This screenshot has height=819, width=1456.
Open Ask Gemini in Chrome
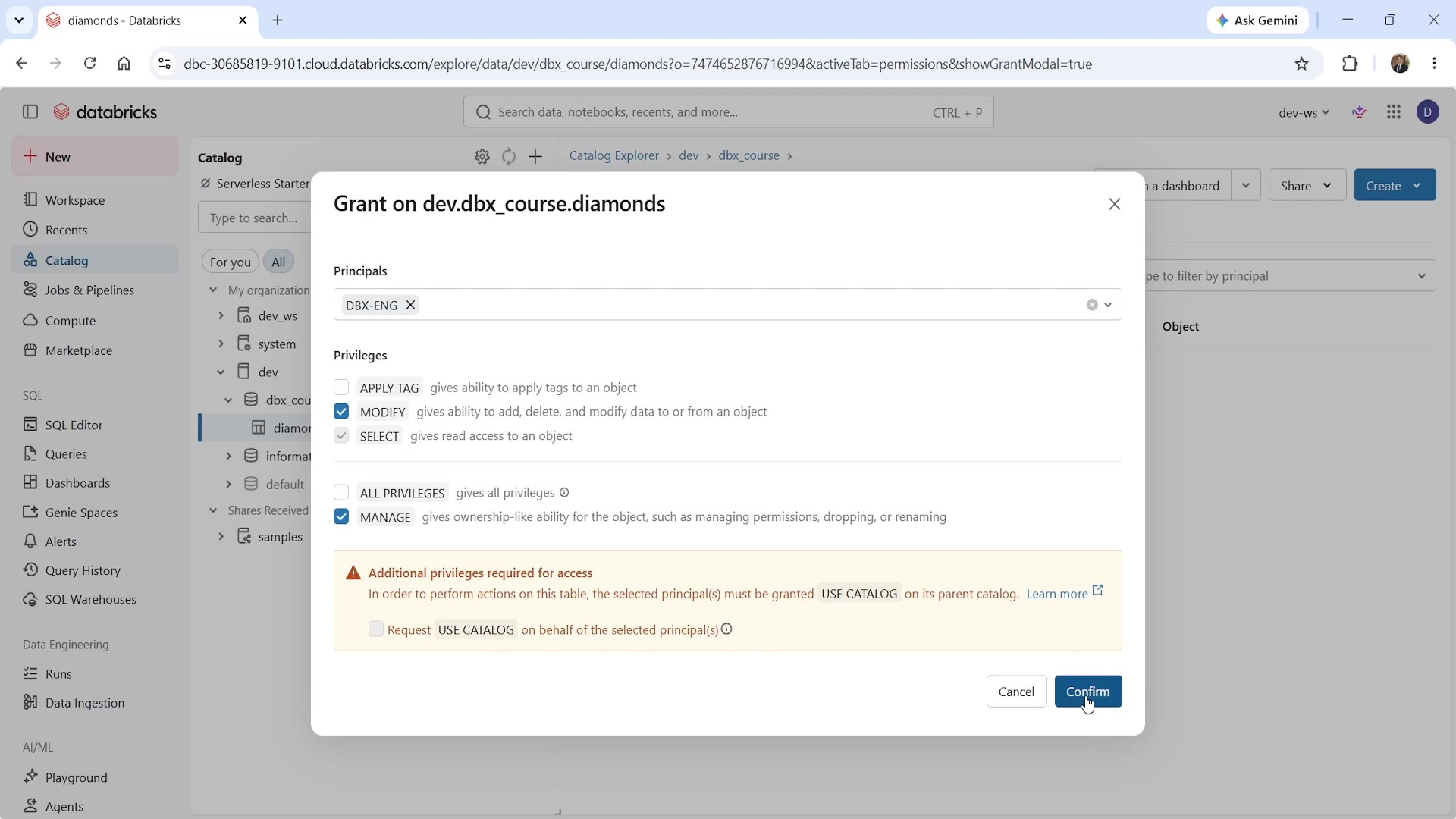point(1258,20)
